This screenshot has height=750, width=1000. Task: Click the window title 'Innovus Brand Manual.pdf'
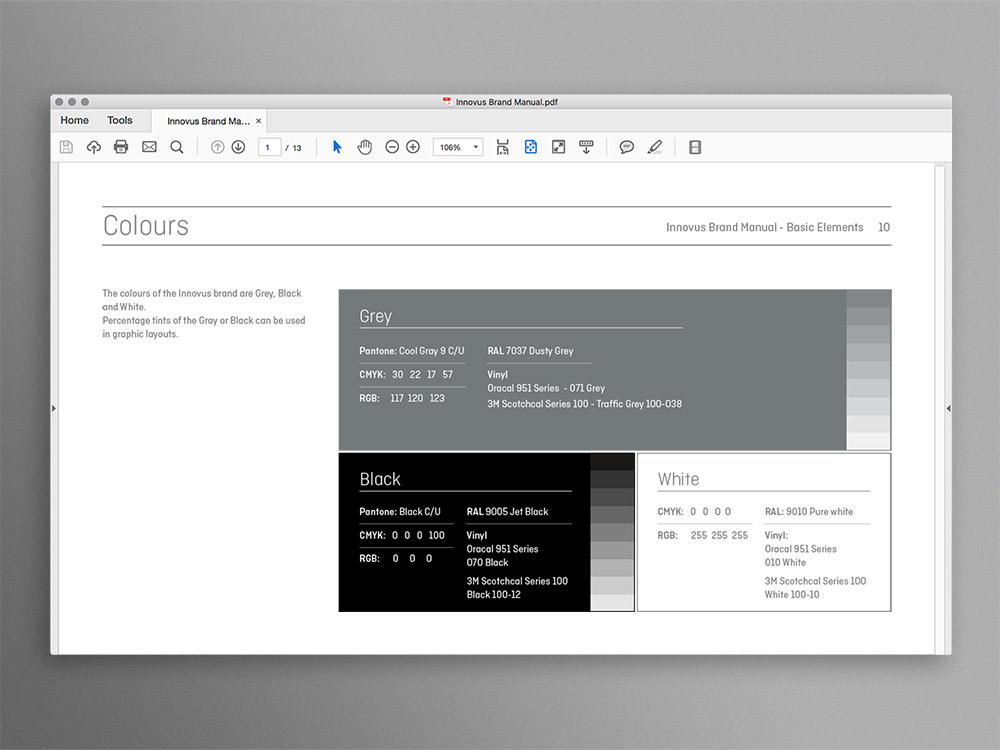(x=506, y=102)
